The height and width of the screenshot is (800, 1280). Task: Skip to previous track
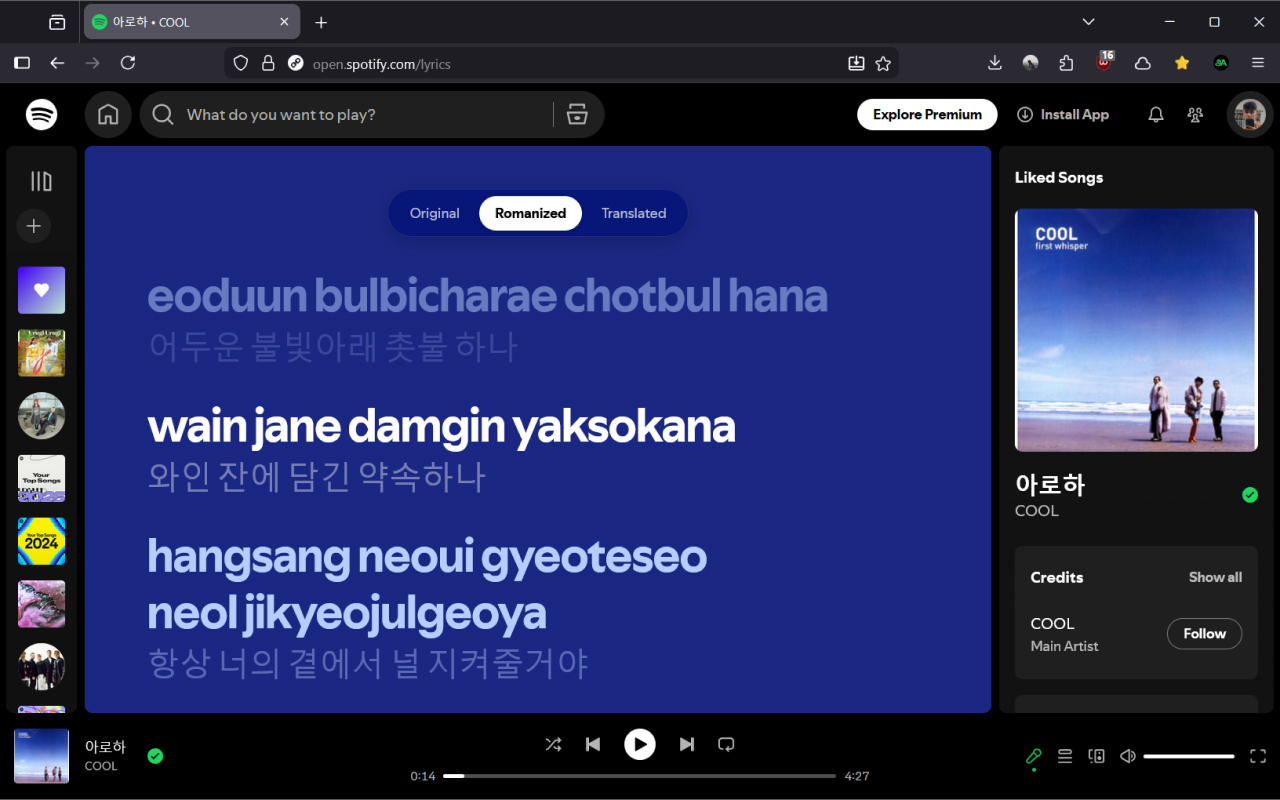point(593,744)
